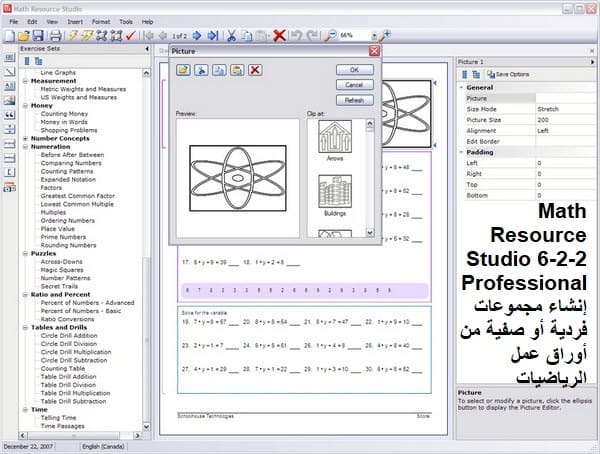Click the Copy icon in main toolbar
Image resolution: width=600 pixels, height=454 pixels.
point(247,36)
